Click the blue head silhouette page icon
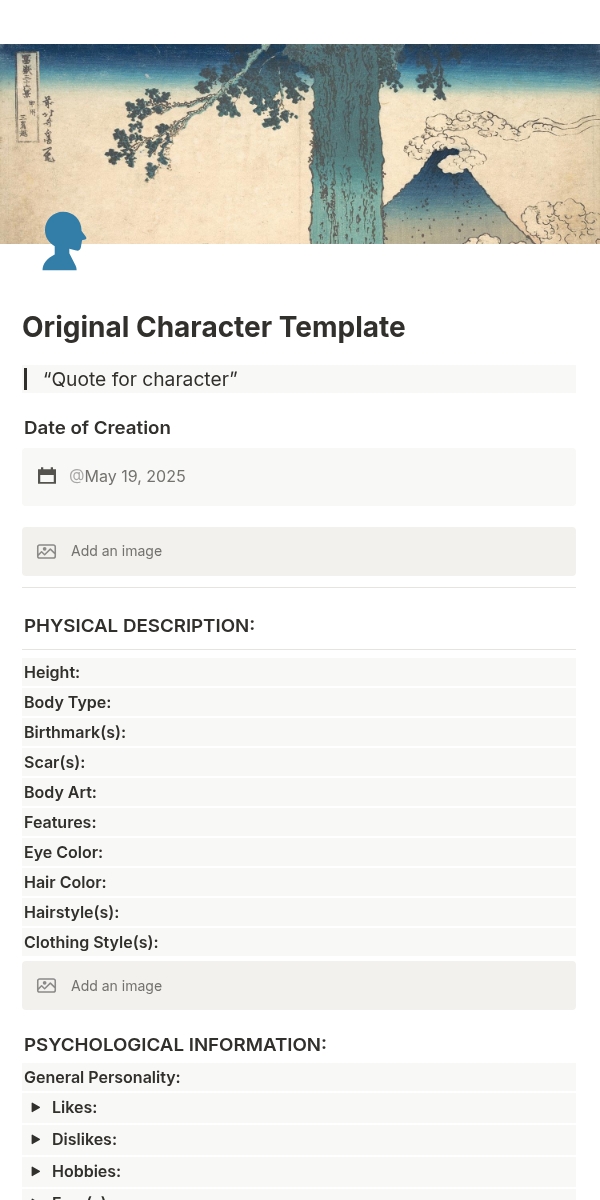The height and width of the screenshot is (1200, 600). coord(63,241)
